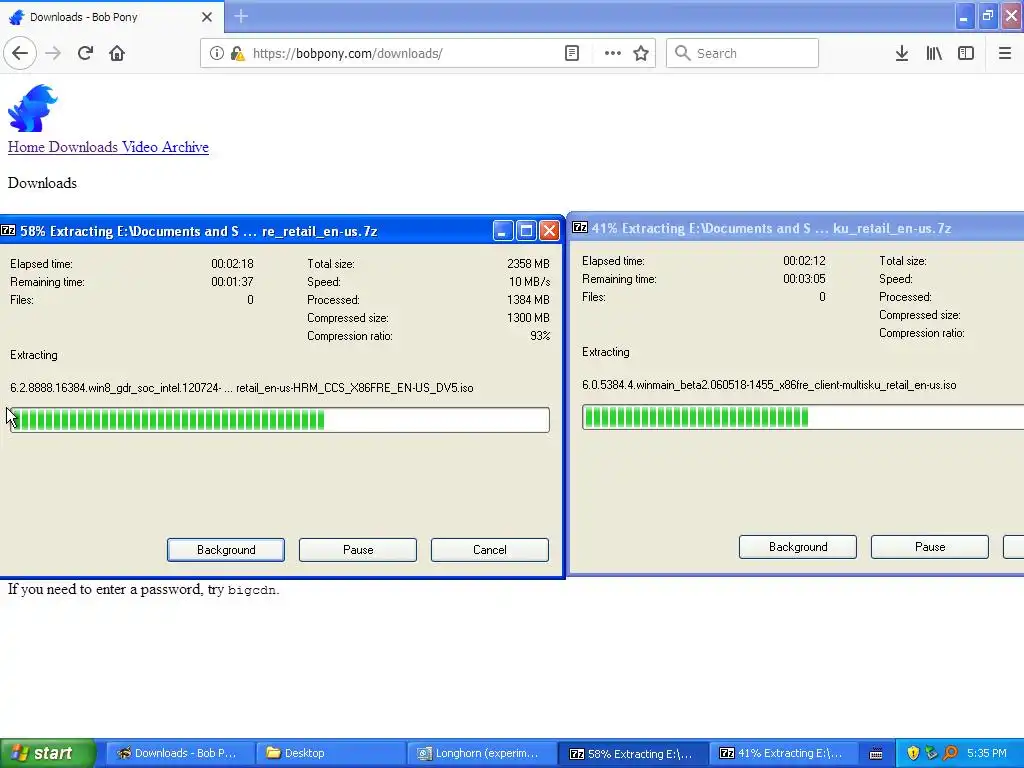The height and width of the screenshot is (768, 1024).
Task: Click the 6.0.5384.4 winmain_beta2 iso file name
Action: pos(769,385)
